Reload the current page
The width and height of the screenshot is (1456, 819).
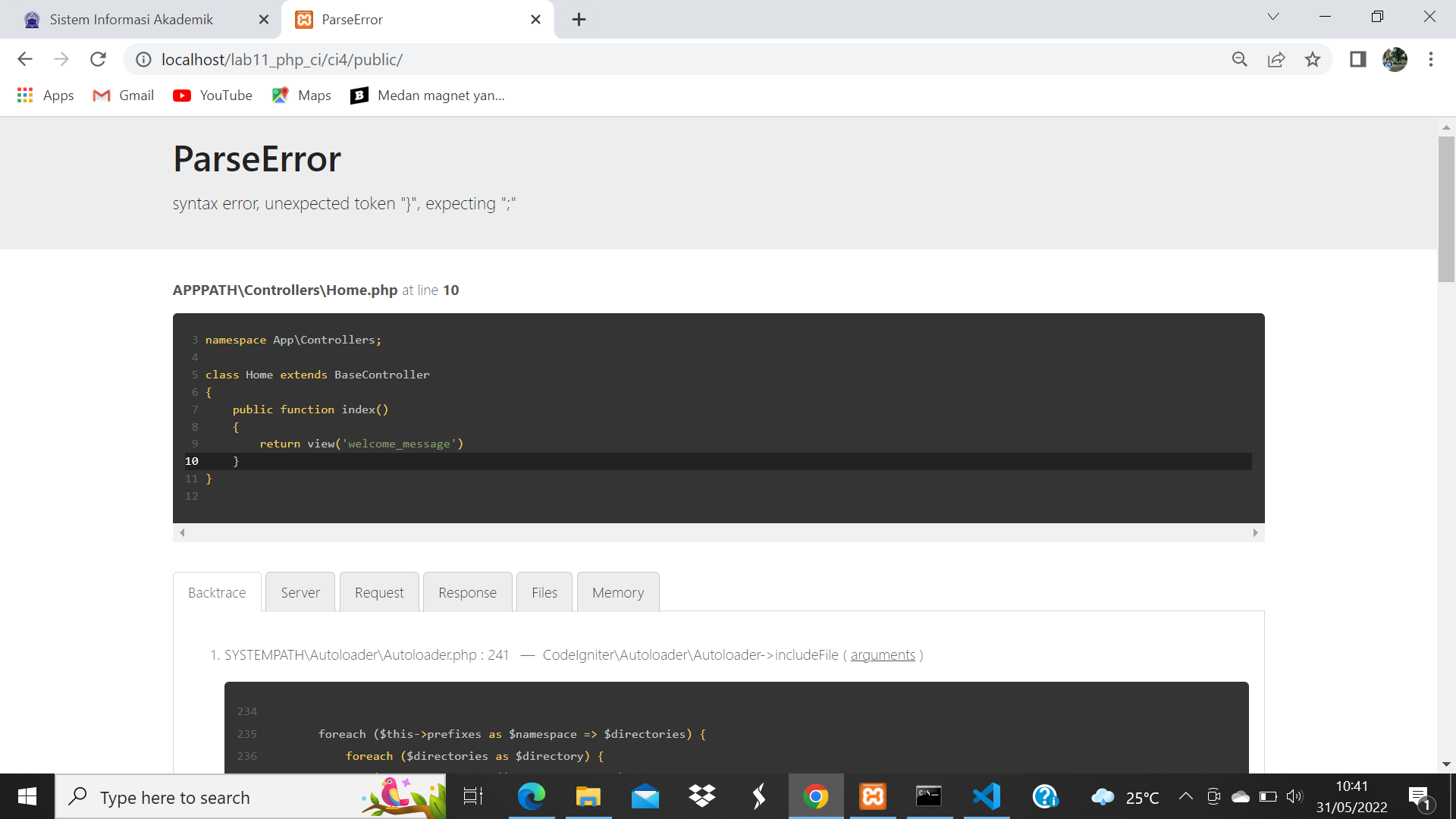98,59
